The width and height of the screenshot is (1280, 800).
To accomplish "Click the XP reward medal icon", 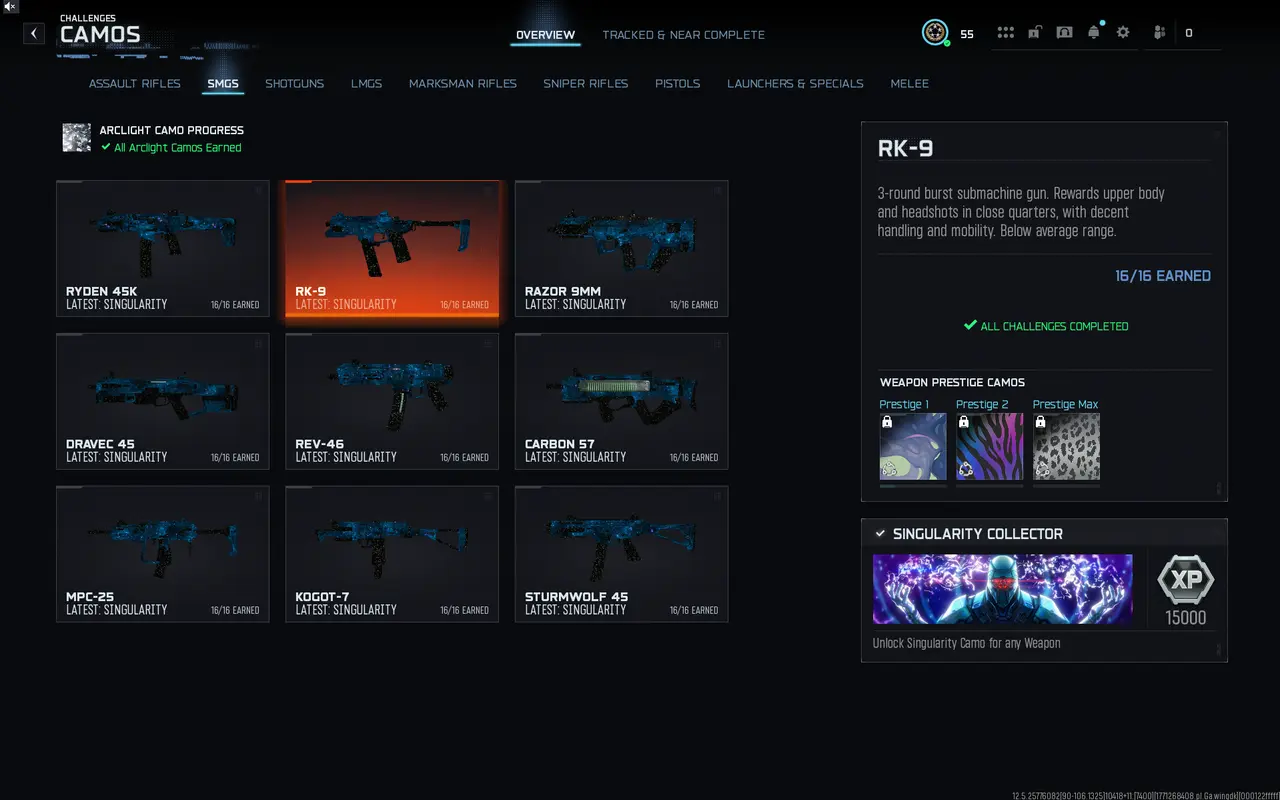I will click(x=1185, y=579).
